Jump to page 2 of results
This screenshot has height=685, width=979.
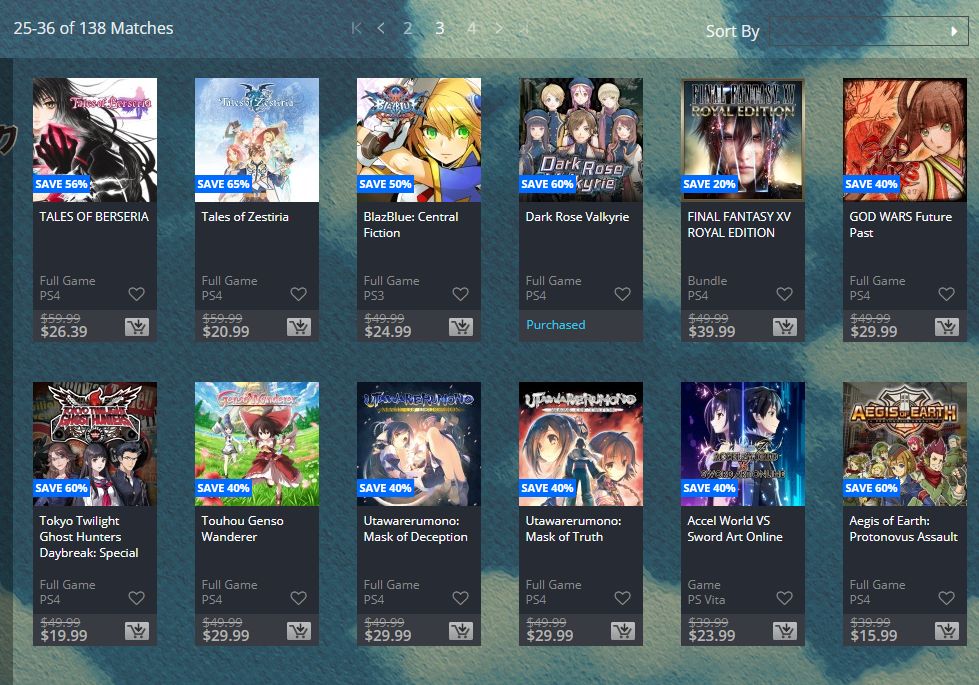pos(408,28)
